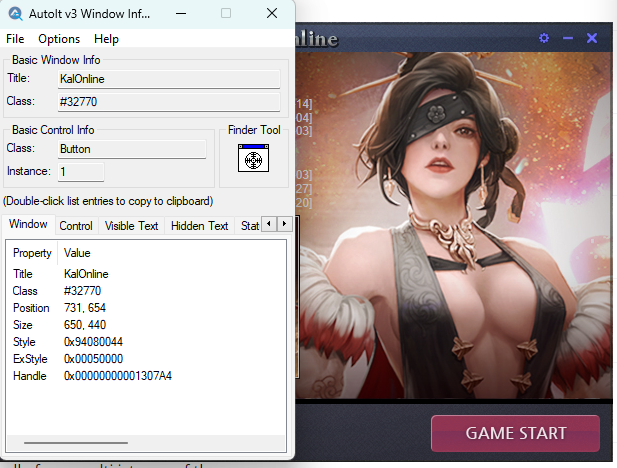Image resolution: width=617 pixels, height=468 pixels.
Task: Open the File menu
Action: tap(15, 39)
